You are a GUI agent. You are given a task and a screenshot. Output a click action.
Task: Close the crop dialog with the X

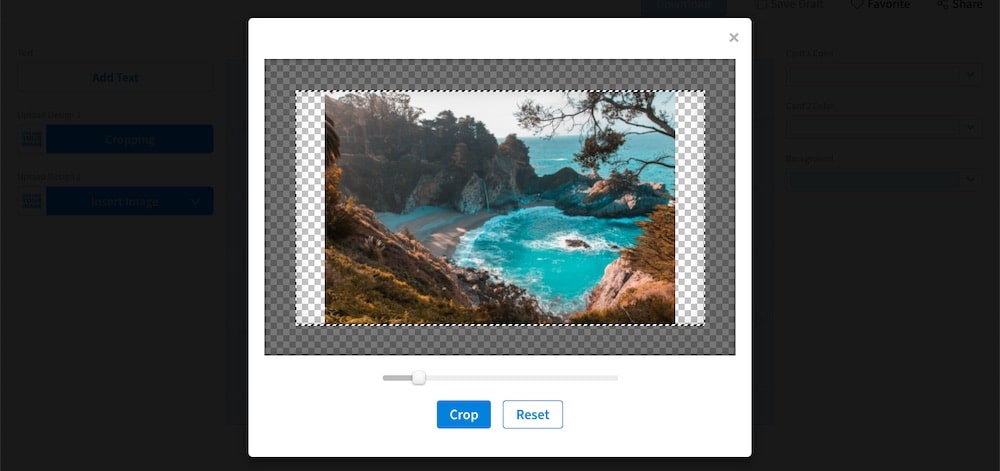733,38
